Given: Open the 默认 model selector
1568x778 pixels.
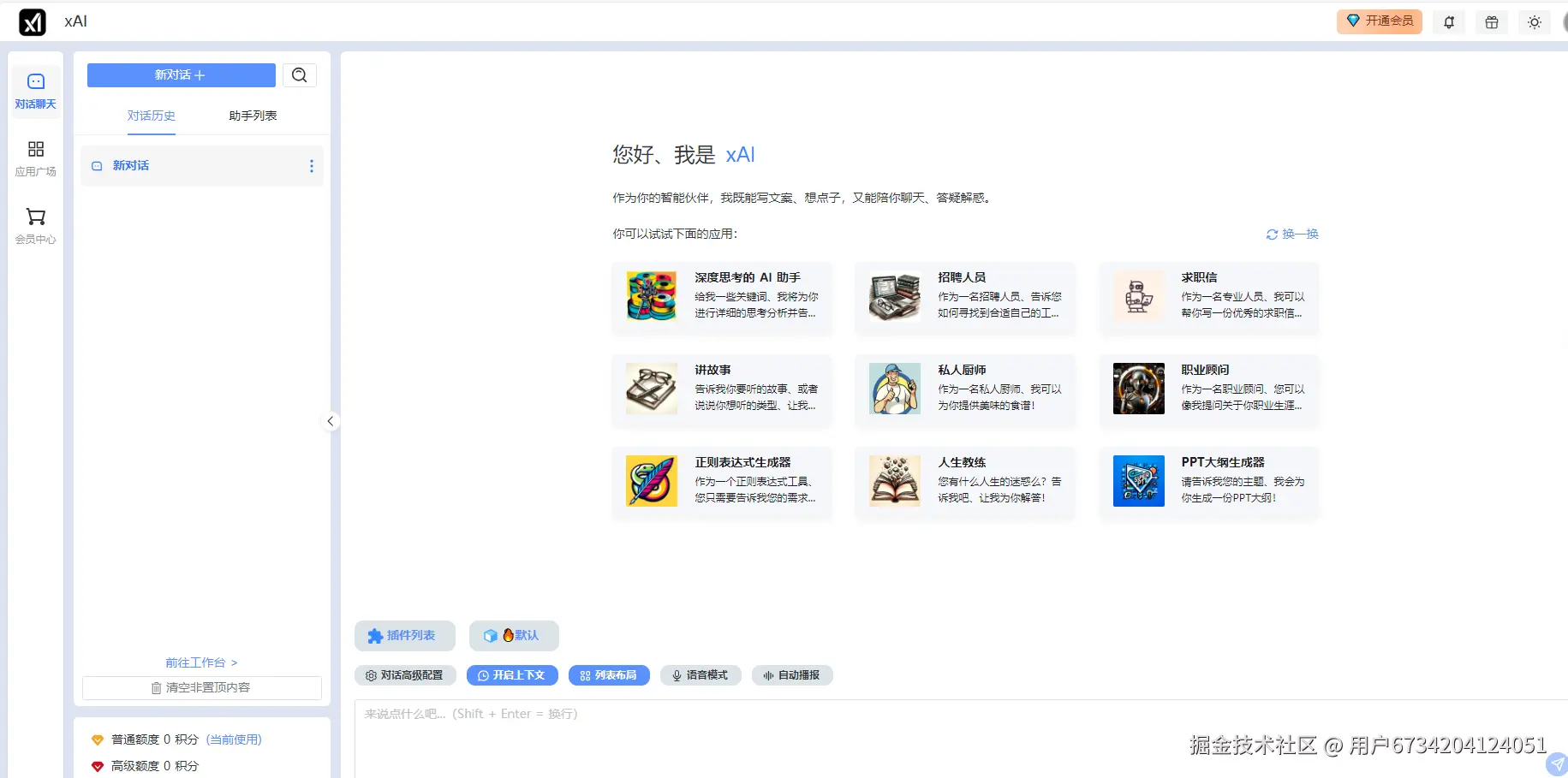Looking at the screenshot, I should [513, 635].
